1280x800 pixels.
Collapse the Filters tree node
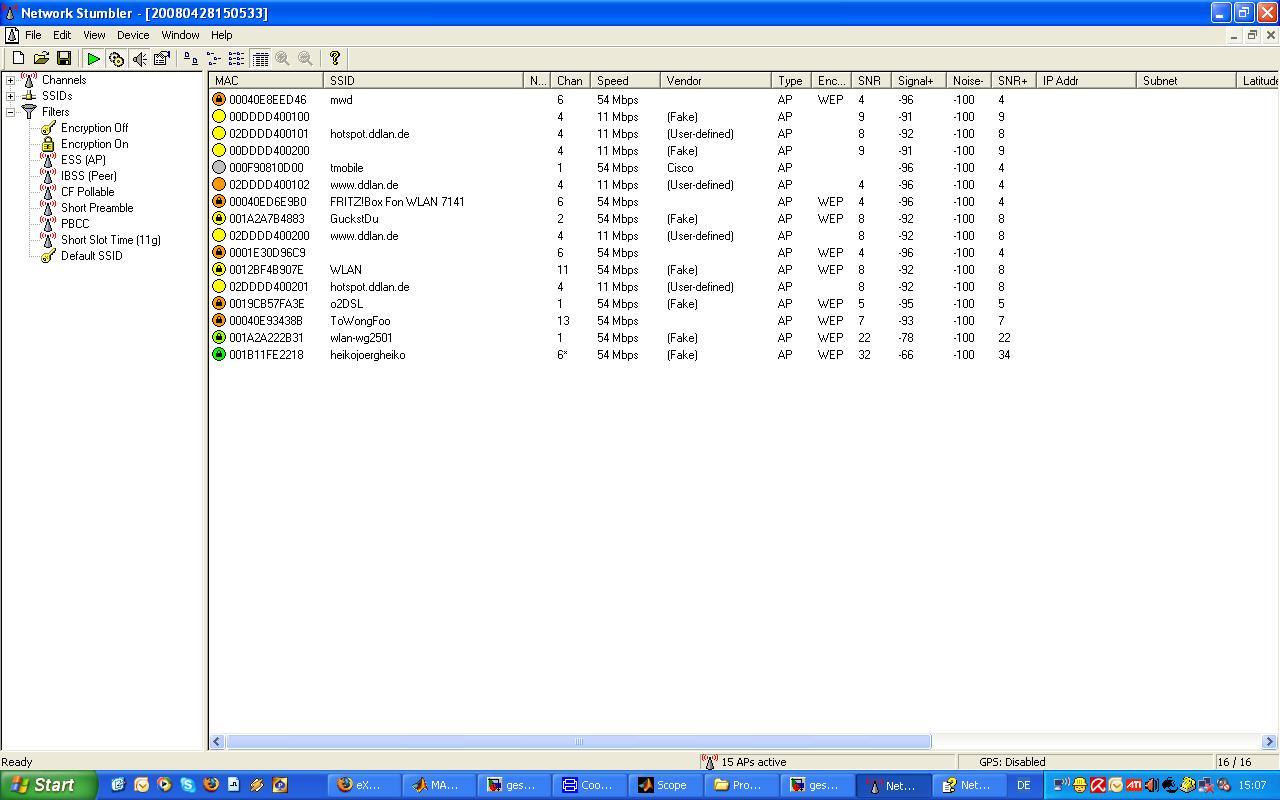coord(10,112)
